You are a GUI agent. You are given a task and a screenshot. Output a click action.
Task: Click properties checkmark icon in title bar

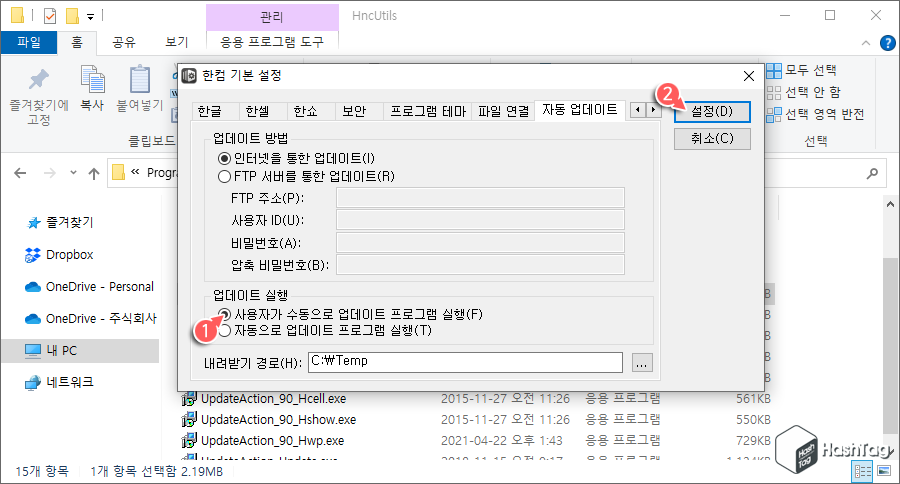coord(50,16)
